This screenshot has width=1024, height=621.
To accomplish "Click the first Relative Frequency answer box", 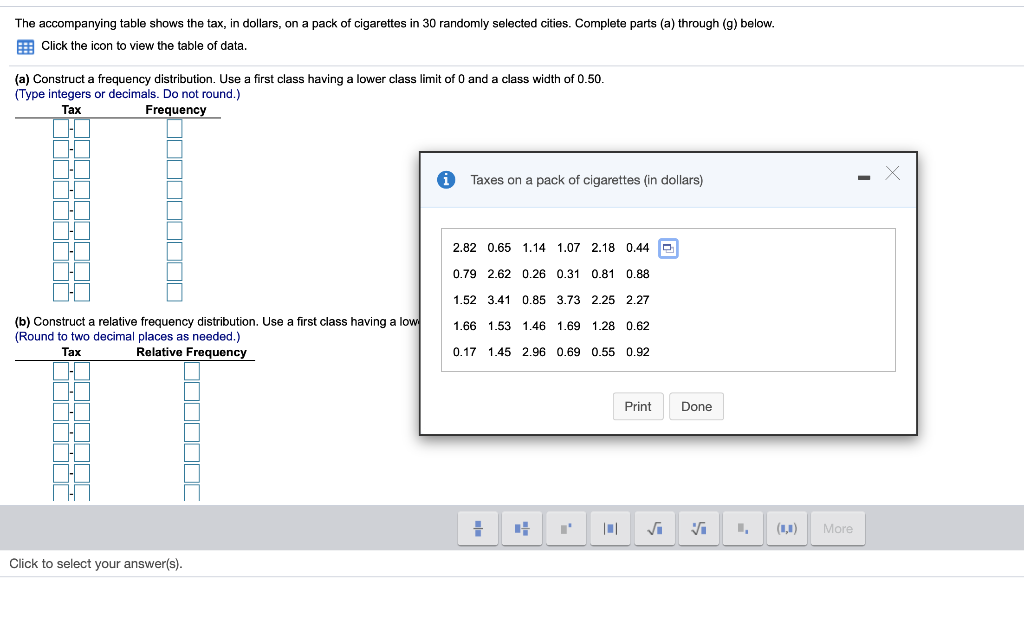I will click(191, 370).
